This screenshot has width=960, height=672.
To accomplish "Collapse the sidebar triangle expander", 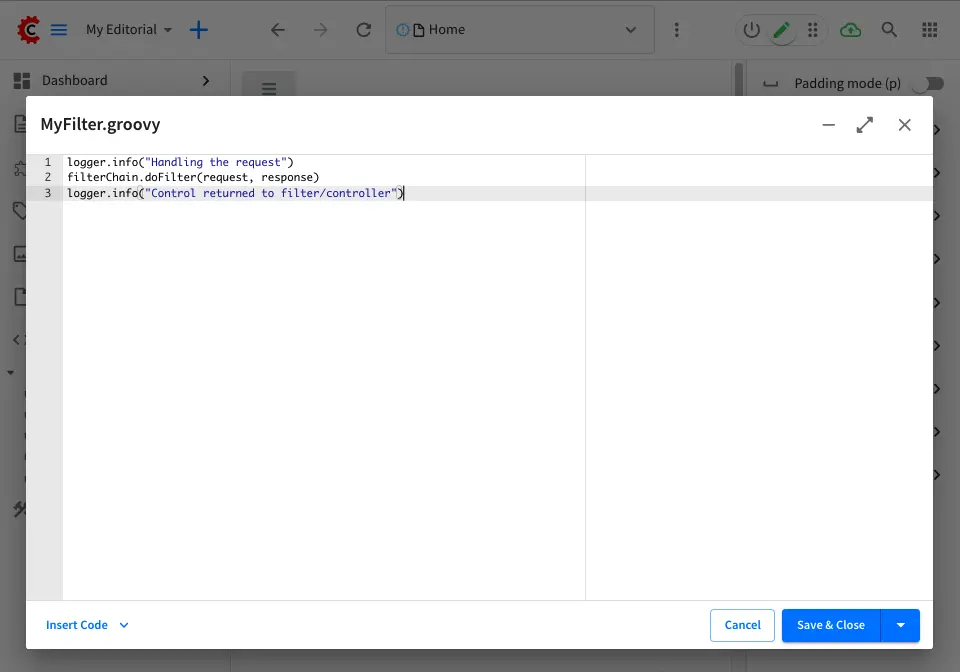I will pyautogui.click(x=10, y=372).
